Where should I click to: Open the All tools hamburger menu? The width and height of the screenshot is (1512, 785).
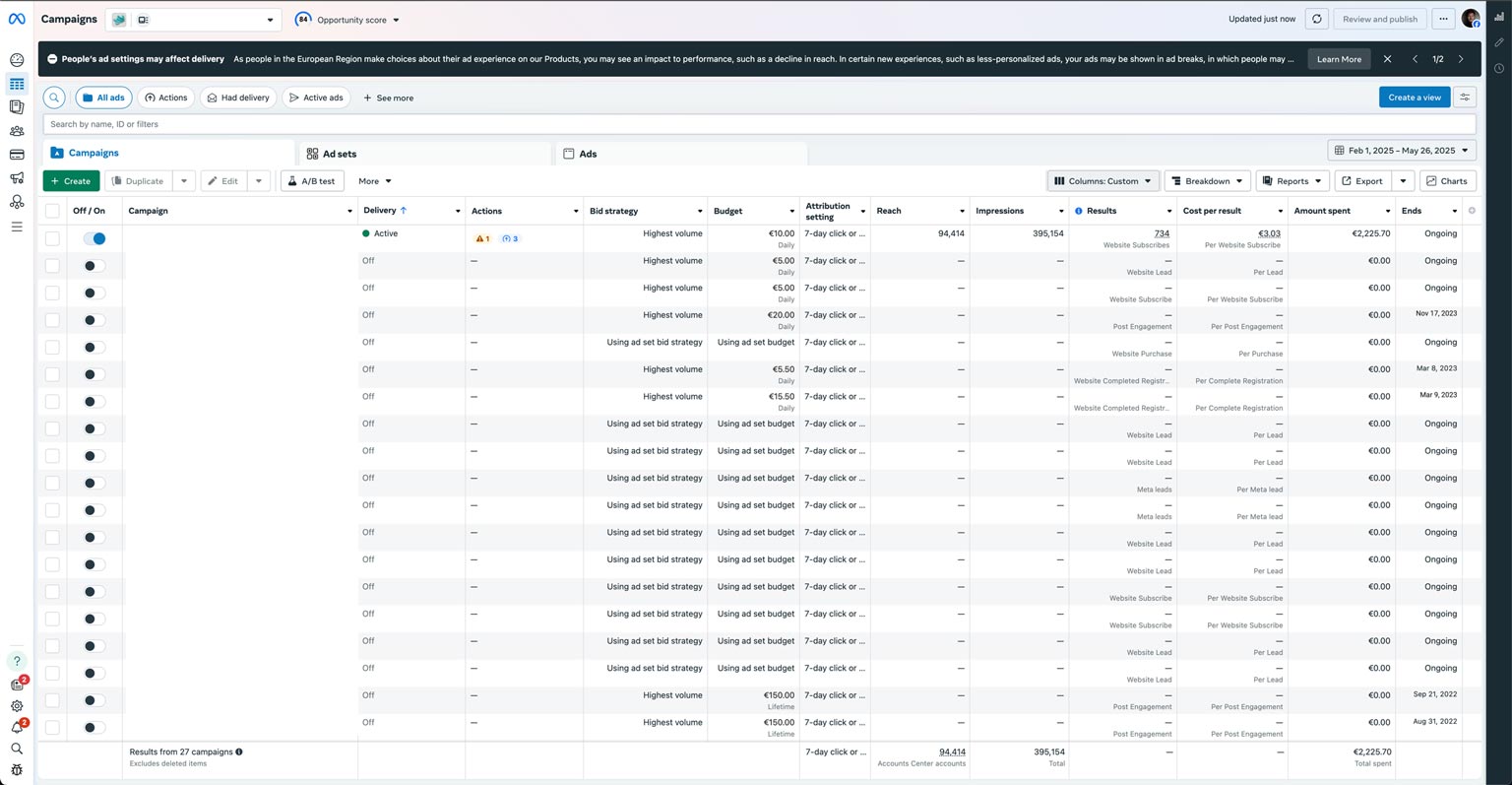(x=17, y=227)
